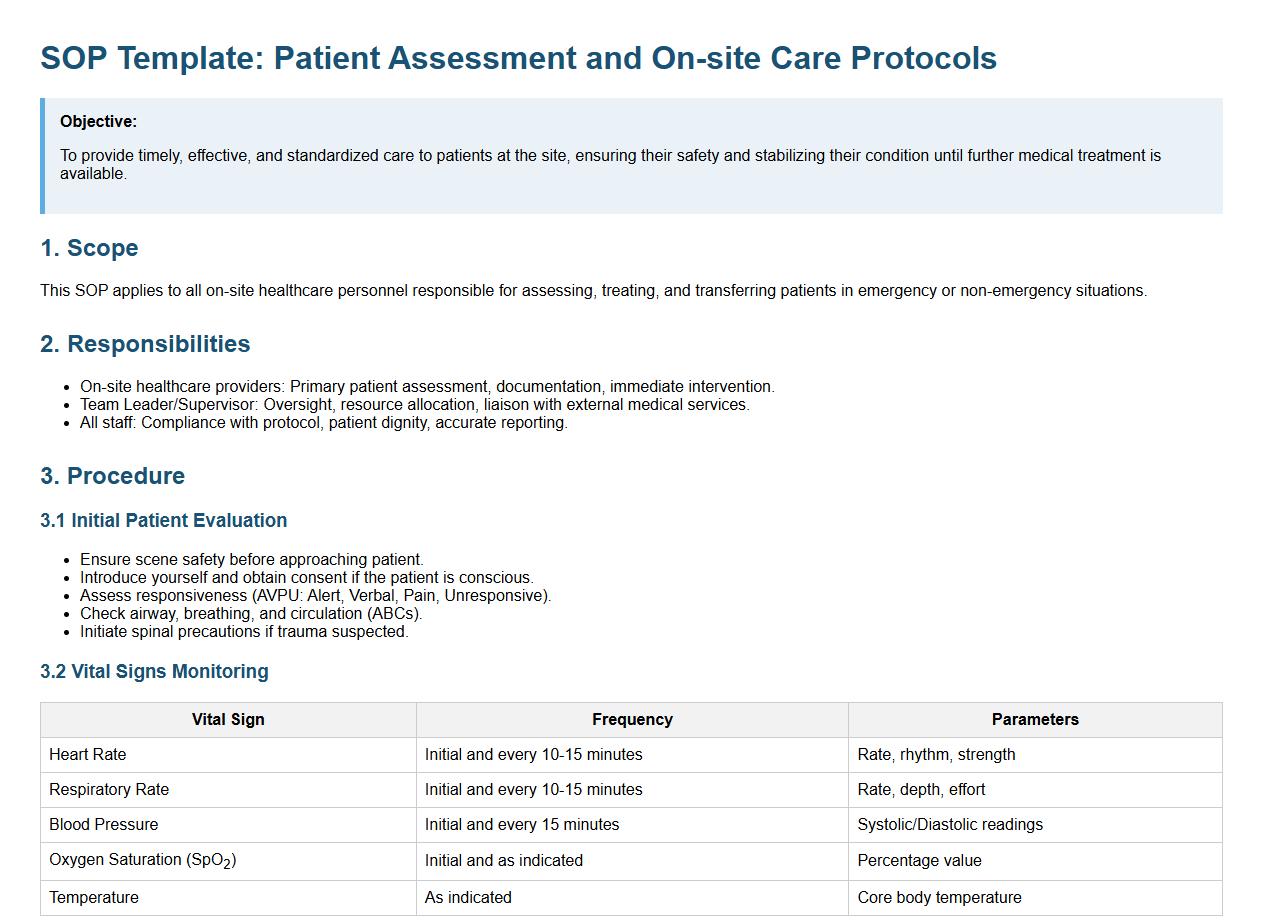Click the objective description paragraph

pos(610,164)
